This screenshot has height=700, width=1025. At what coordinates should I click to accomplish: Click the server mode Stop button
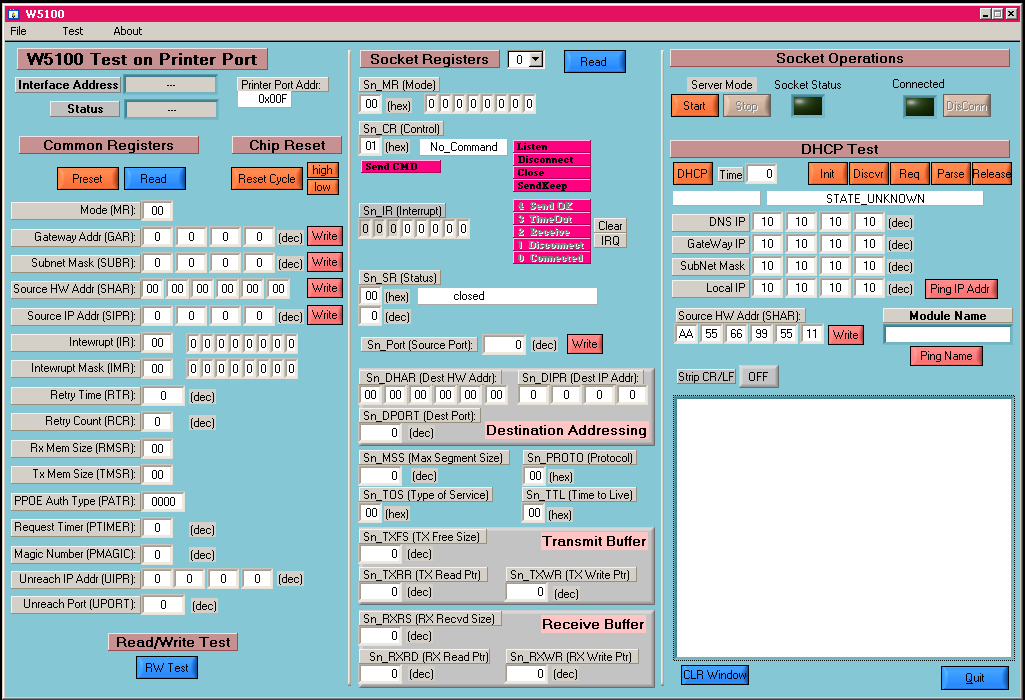[x=747, y=106]
